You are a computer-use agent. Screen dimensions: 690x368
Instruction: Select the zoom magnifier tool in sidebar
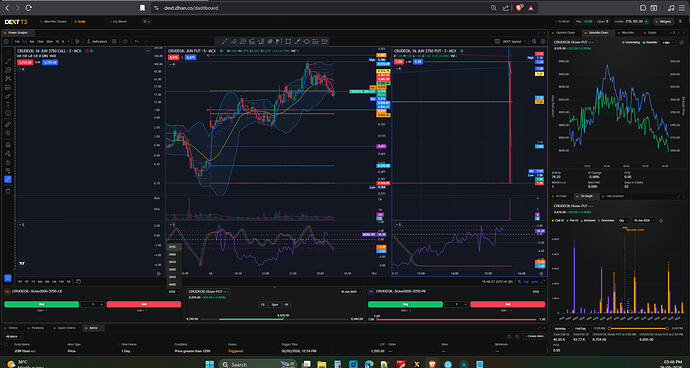pos(8,132)
